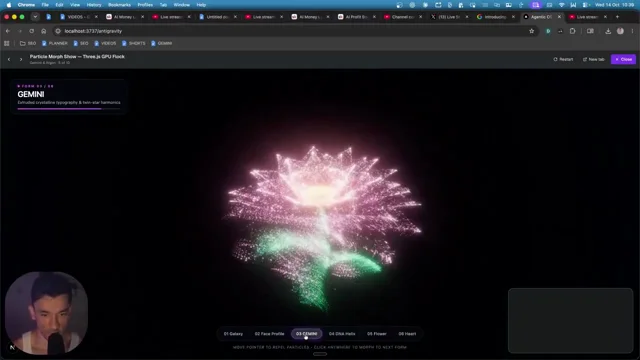Viewport: 640px width, 360px height.
Task: Open the Apple menu
Action: point(9,5)
